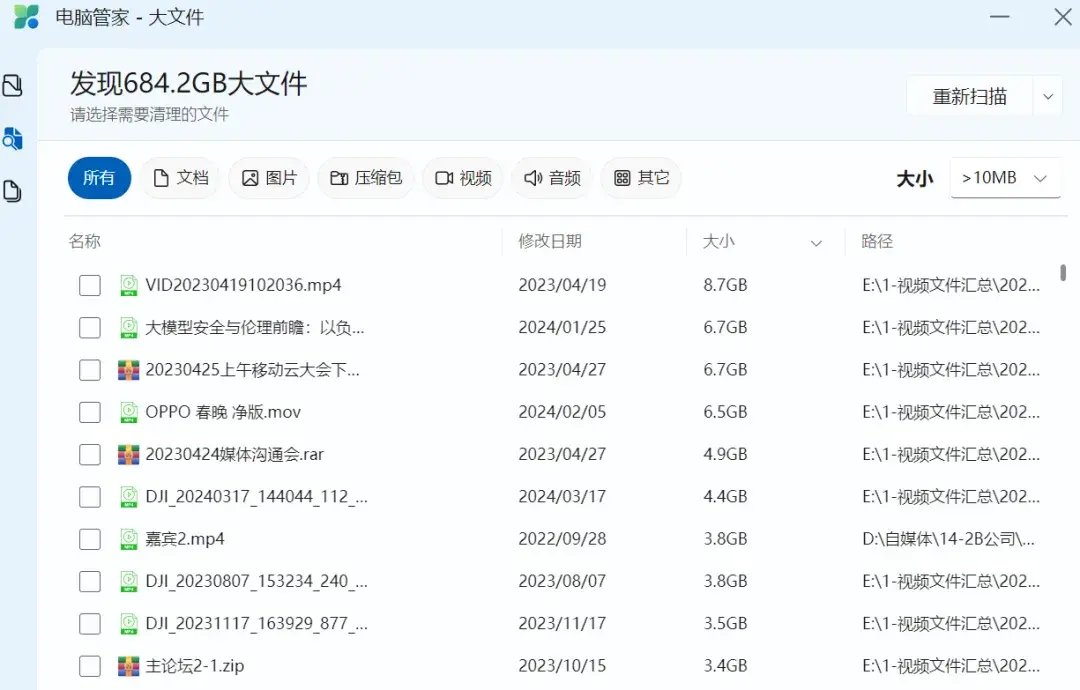Open the top sidebar cleanup icon
The height and width of the screenshot is (690, 1080).
point(12,86)
